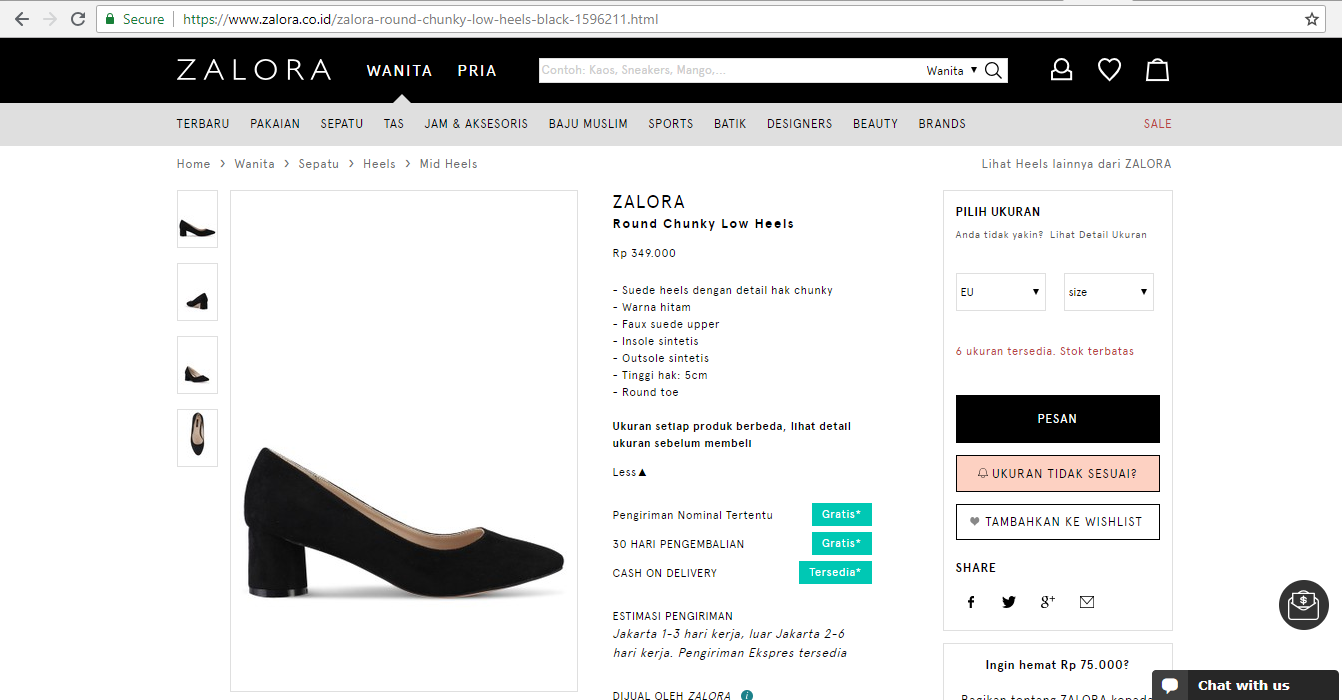Bookmark page with the star icon
This screenshot has height=700, width=1342.
coord(1312,19)
